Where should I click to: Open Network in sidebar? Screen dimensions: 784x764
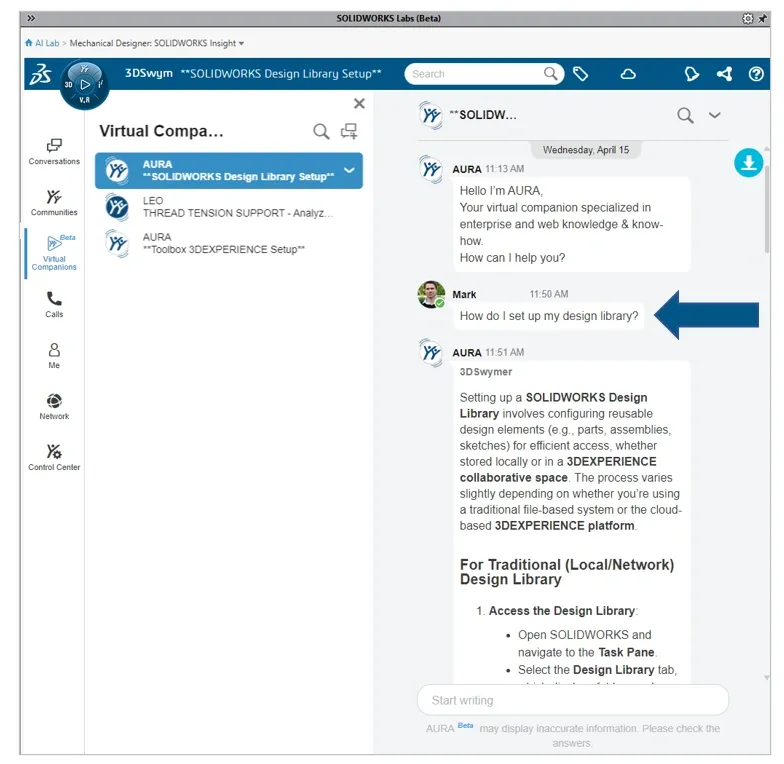(54, 406)
